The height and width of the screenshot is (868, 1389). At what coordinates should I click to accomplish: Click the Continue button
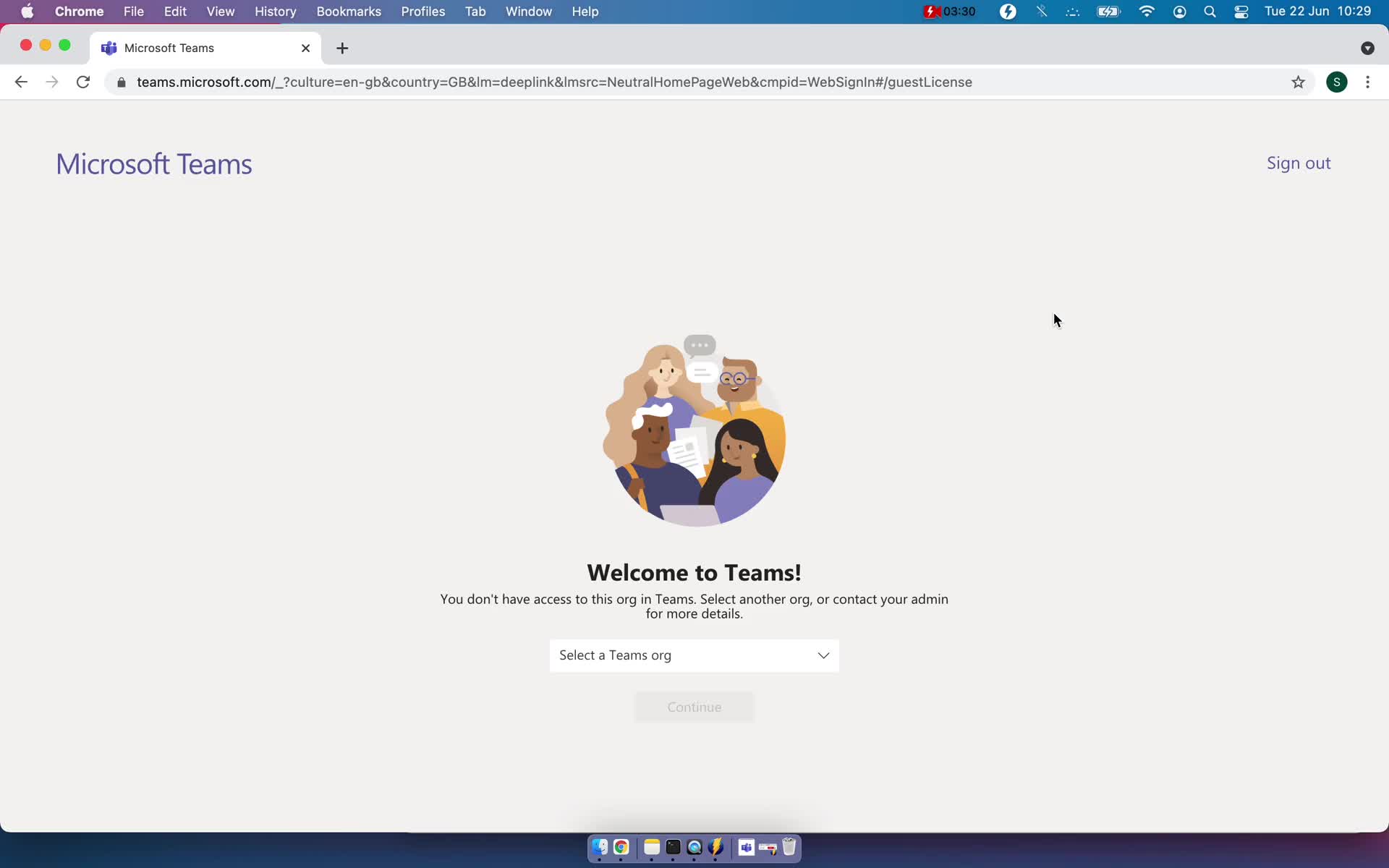coord(695,706)
